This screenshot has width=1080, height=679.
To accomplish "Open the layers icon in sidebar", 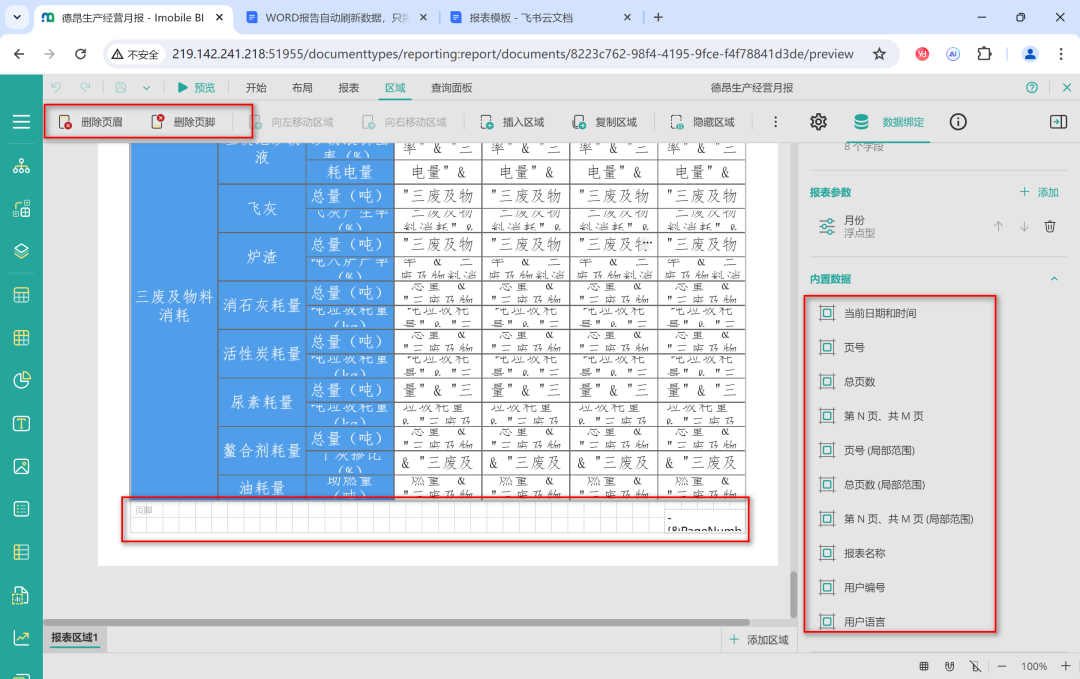I will point(21,251).
